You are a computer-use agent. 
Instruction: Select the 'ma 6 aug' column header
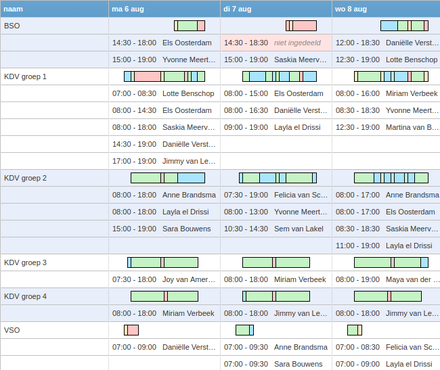click(x=164, y=9)
